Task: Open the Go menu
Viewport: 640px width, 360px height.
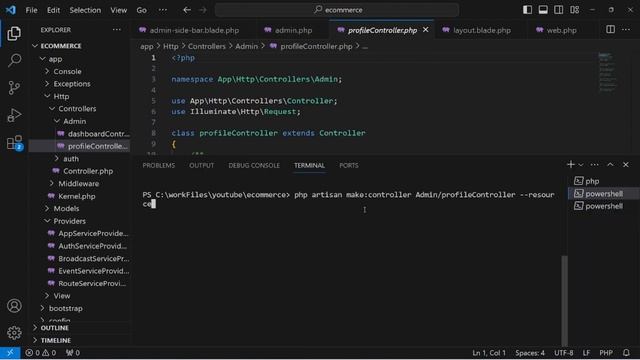Action: (x=141, y=10)
